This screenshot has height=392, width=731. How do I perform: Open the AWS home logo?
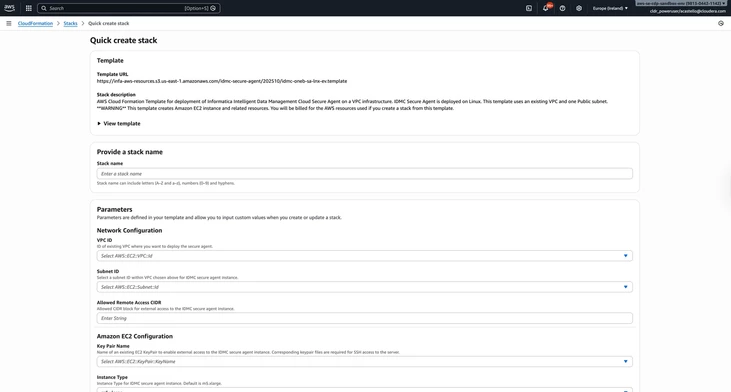[x=9, y=8]
